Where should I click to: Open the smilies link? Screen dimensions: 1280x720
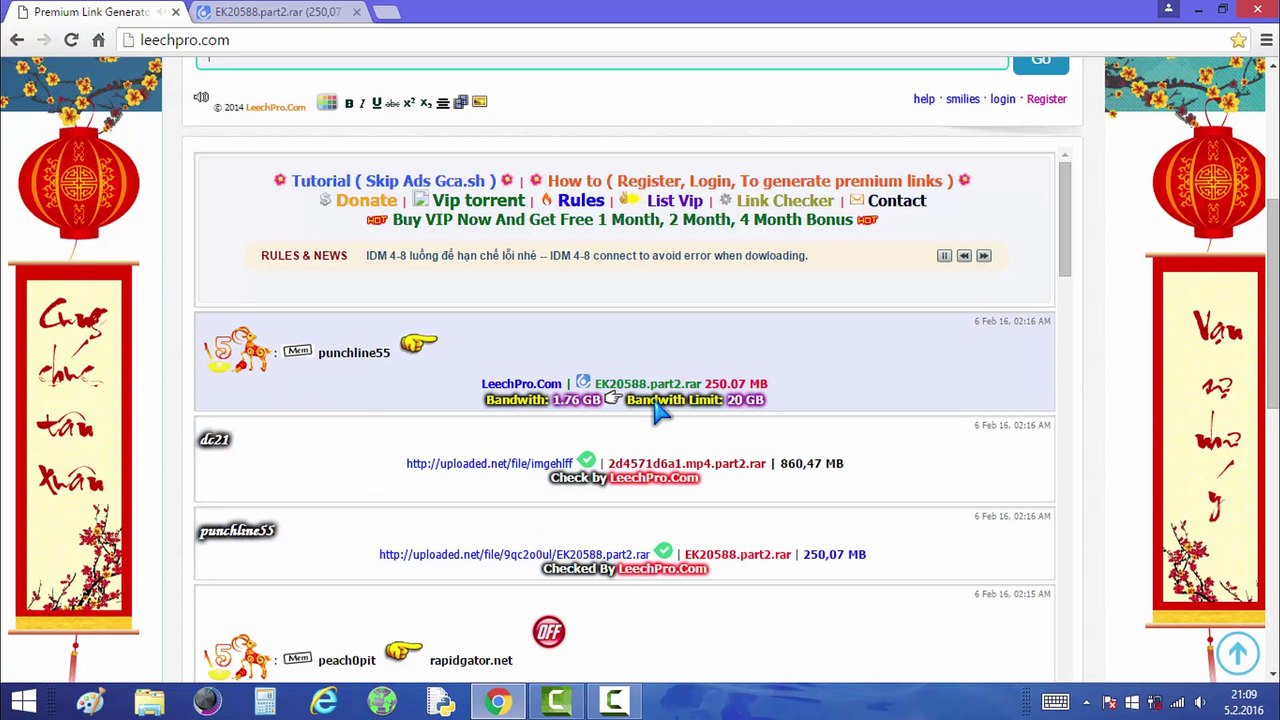coord(963,99)
